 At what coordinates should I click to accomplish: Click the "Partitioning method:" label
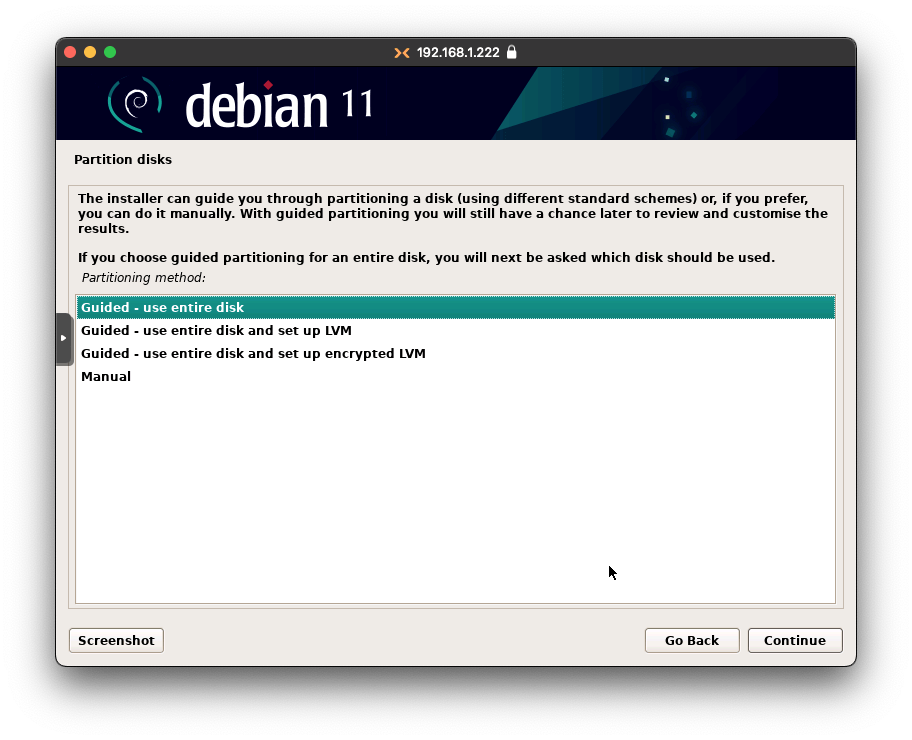(143, 277)
